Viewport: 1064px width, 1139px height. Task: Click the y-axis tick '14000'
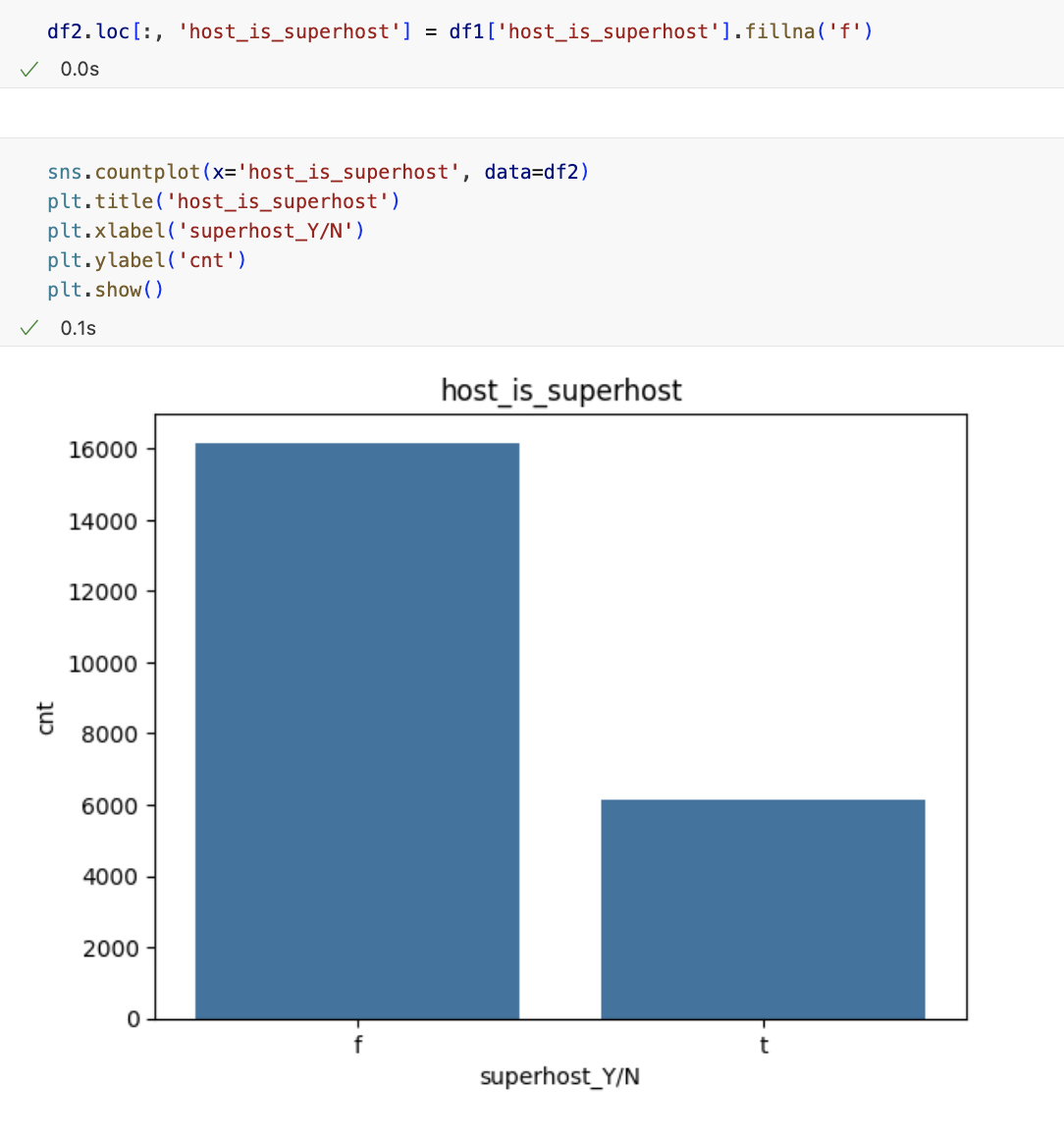tap(103, 521)
